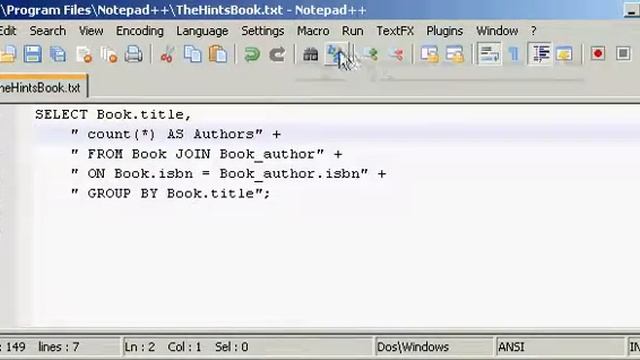Viewport: 640px width, 360px height.
Task: Close the current document via toolbar icon
Action: pos(84,54)
